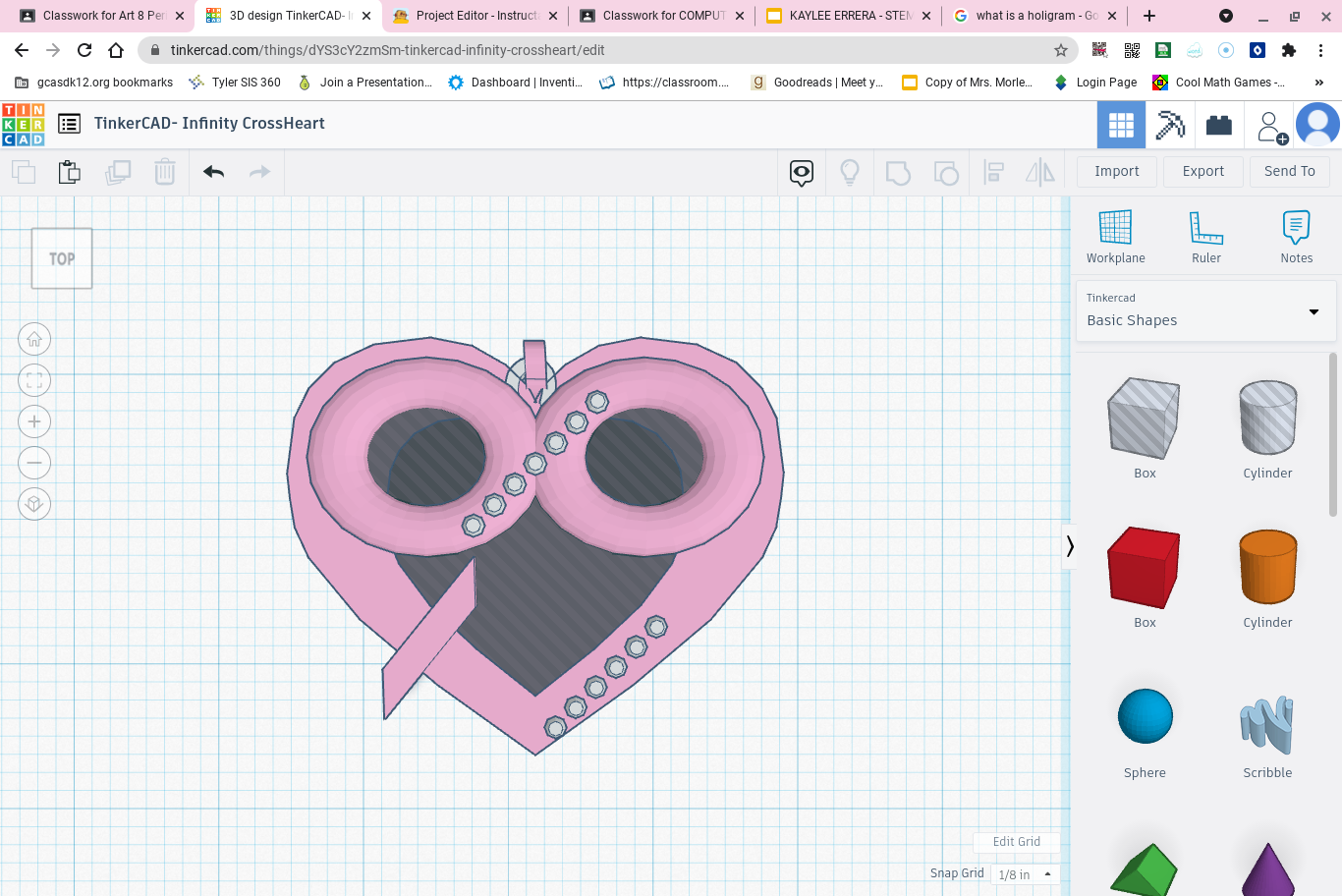Screen dimensions: 1342x896
Task: Open the Snap Grid dropdown
Action: [x=1026, y=873]
